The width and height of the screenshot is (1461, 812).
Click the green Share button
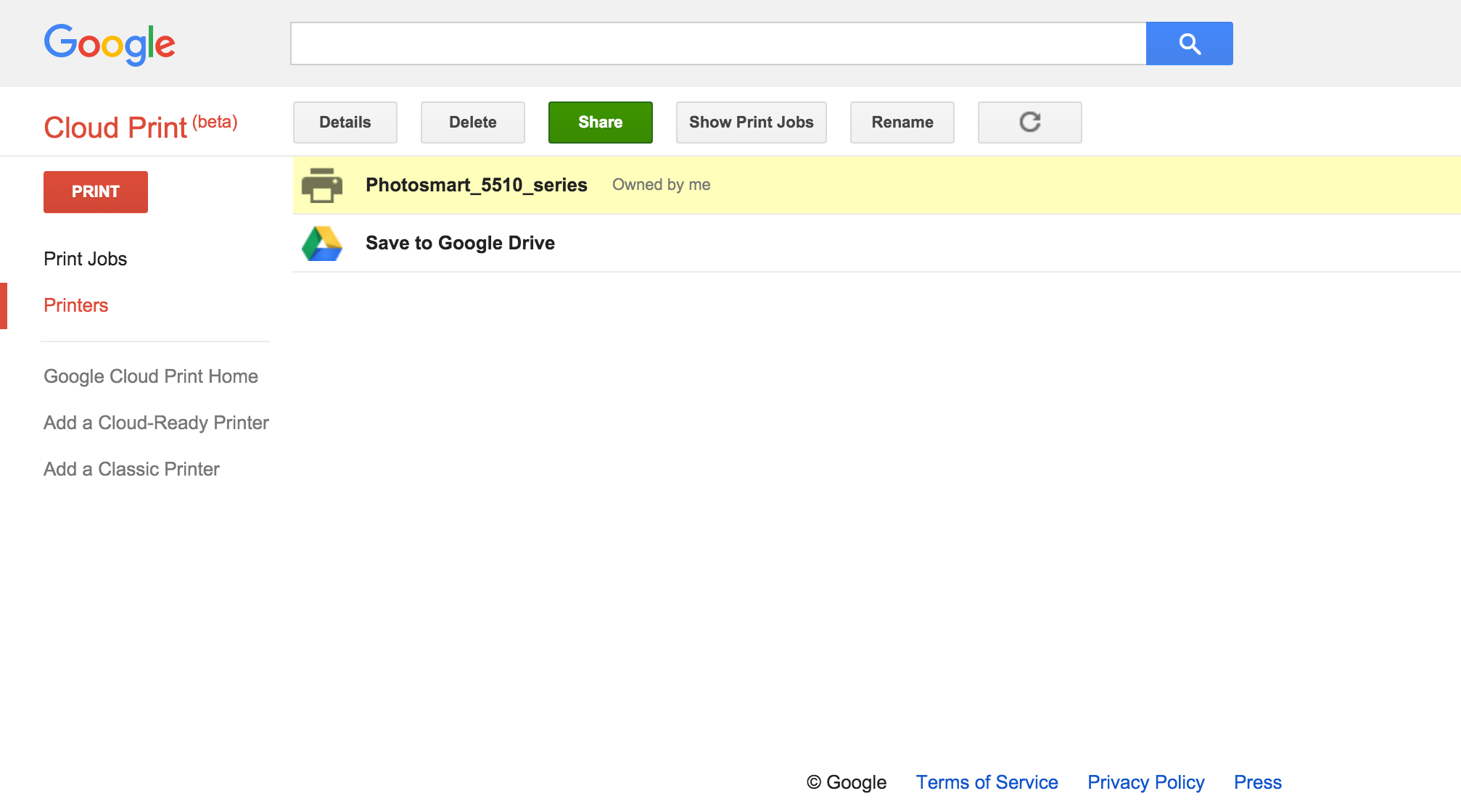(x=600, y=123)
